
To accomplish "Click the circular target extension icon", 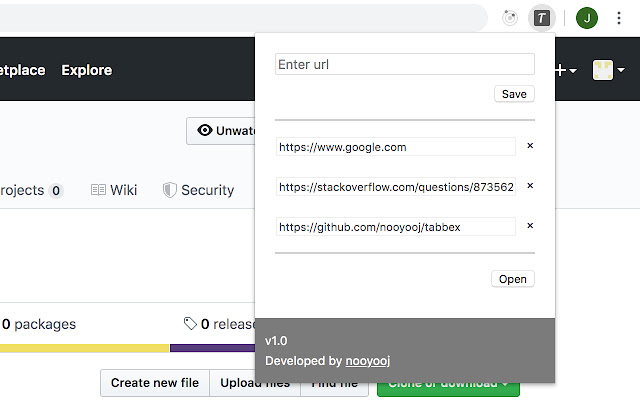I will 510,18.
